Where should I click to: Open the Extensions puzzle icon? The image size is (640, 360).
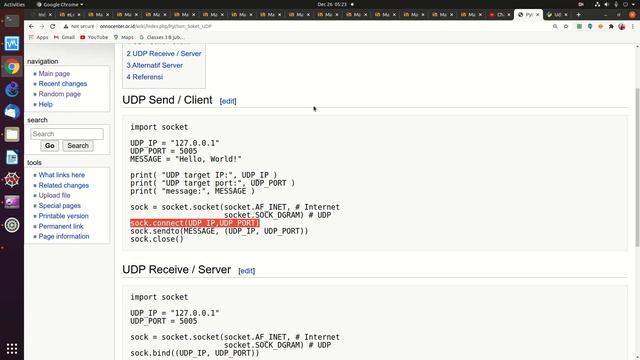point(611,26)
